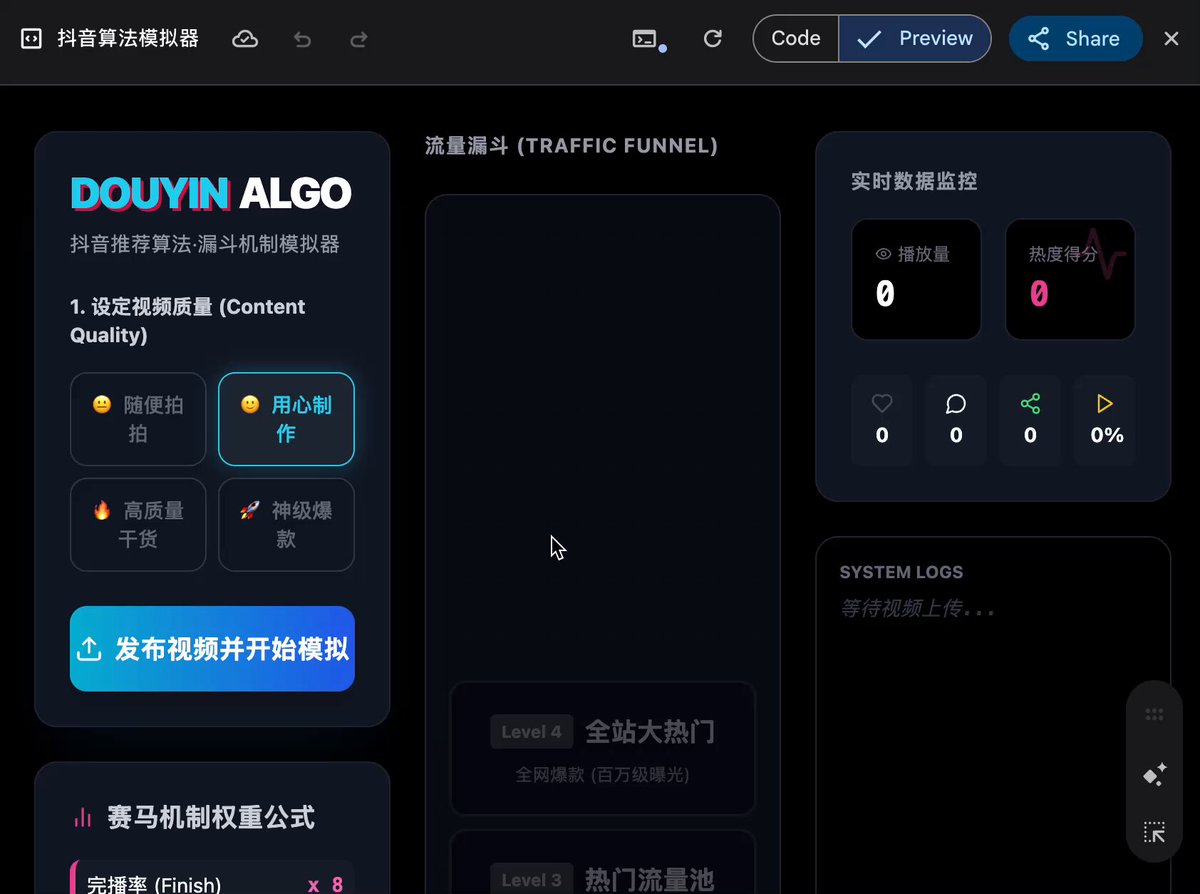Switch to the Preview tab
Viewport: 1200px width, 894px height.
(x=915, y=39)
